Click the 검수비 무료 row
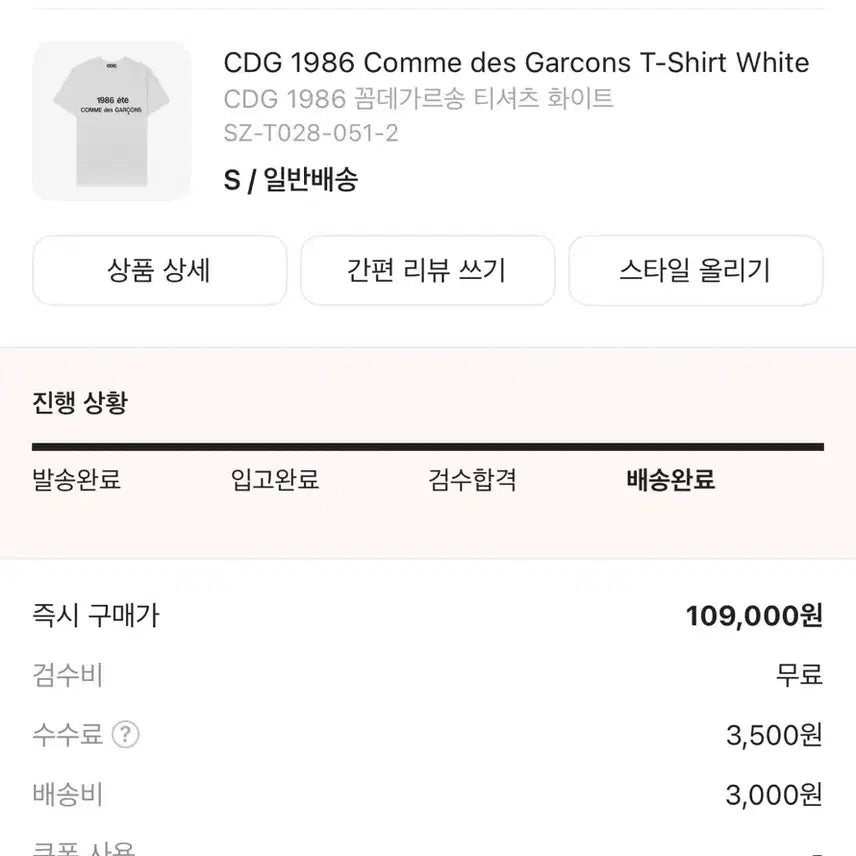 pyautogui.click(x=428, y=675)
